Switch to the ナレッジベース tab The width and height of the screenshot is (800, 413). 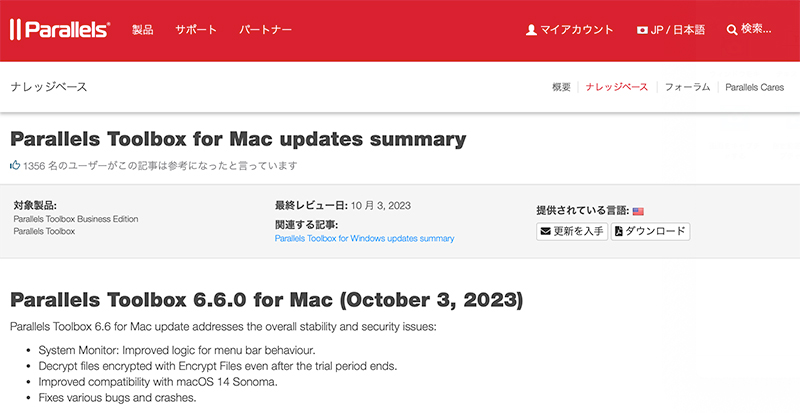click(x=617, y=87)
